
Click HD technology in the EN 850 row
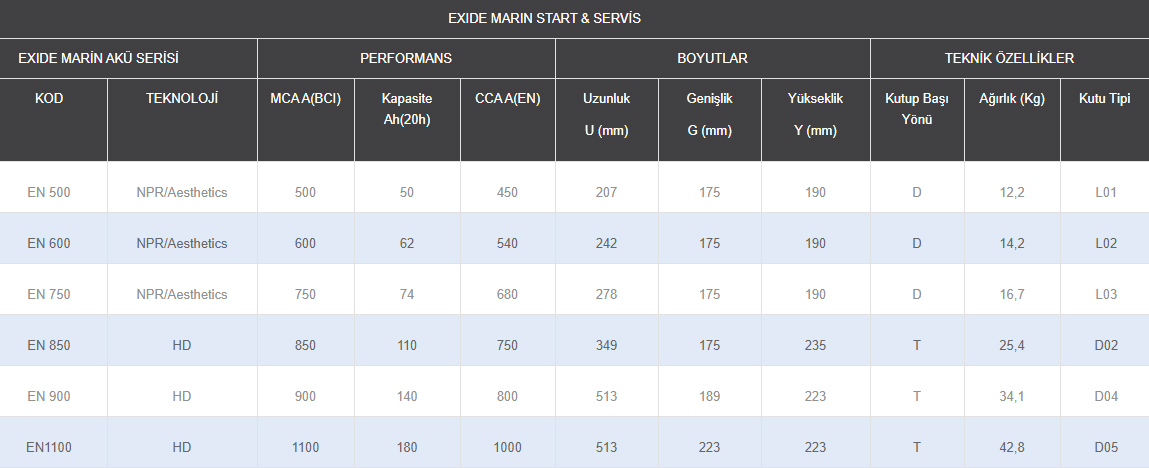[x=182, y=345]
